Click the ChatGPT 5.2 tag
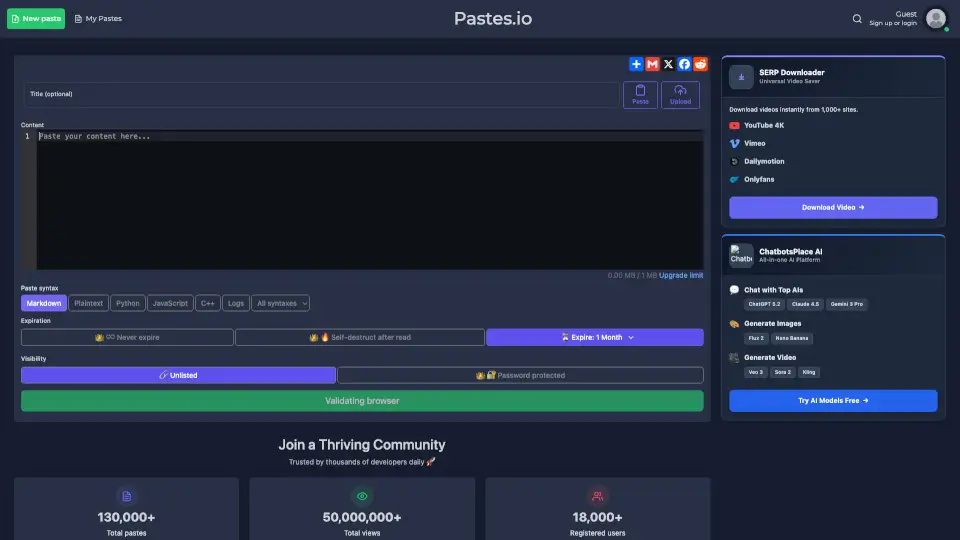 [764, 304]
